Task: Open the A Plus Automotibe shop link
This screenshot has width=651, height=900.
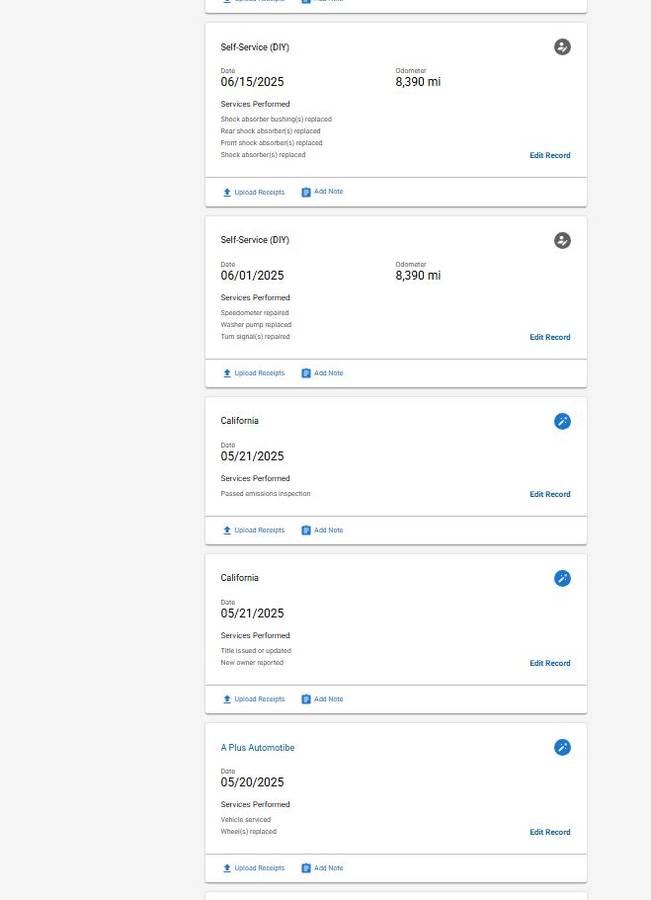Action: coord(257,748)
